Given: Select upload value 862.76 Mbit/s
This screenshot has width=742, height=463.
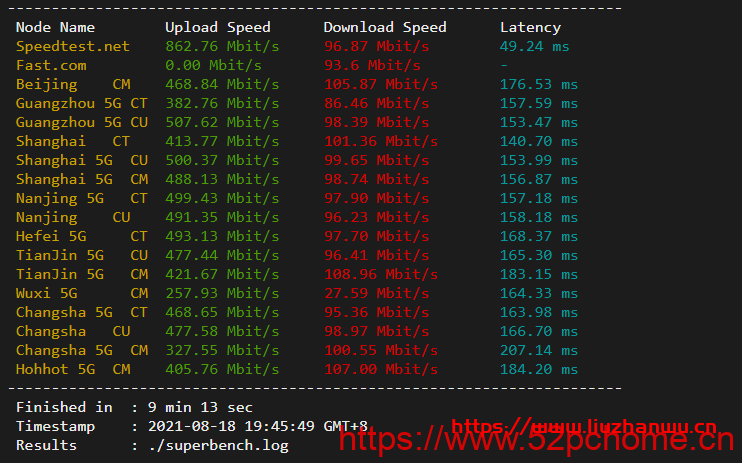Looking at the screenshot, I should coord(222,46).
